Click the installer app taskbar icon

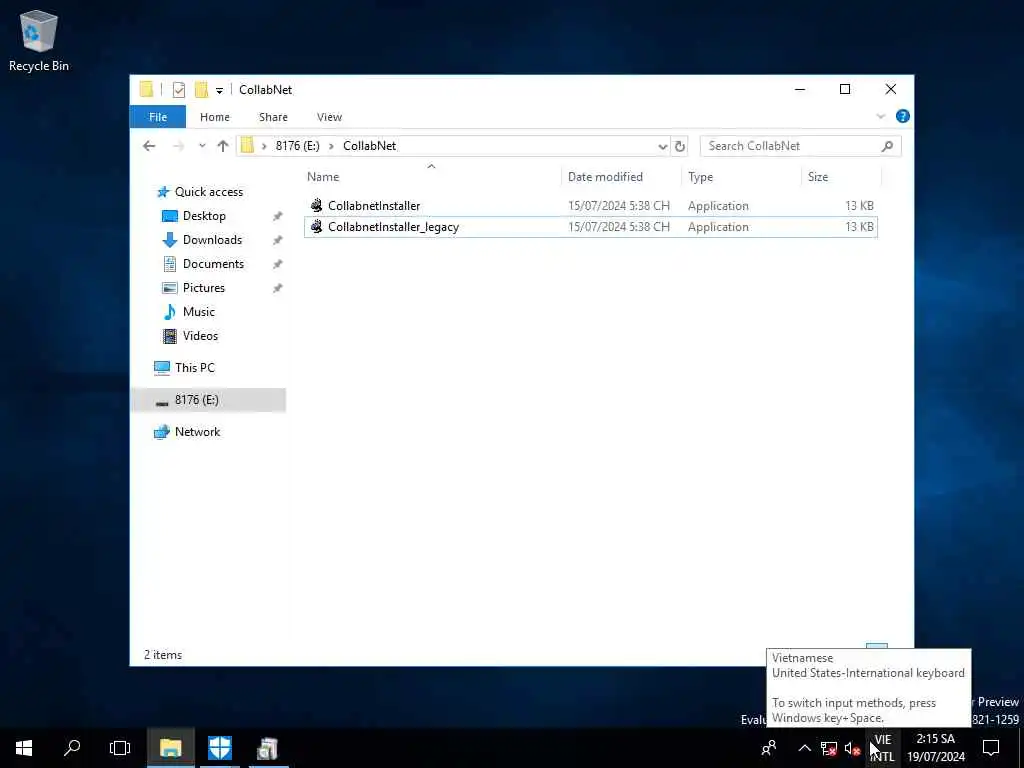(267, 748)
